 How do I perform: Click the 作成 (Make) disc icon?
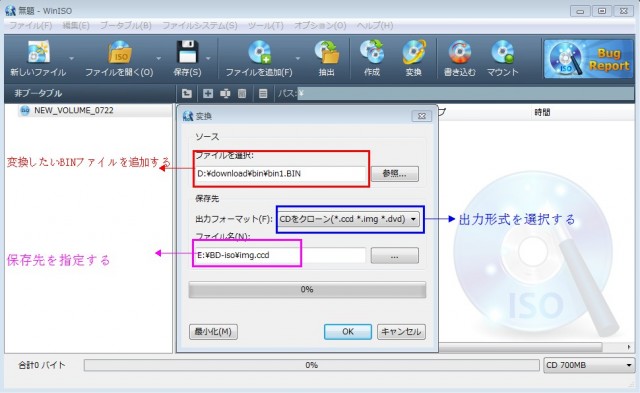point(372,52)
